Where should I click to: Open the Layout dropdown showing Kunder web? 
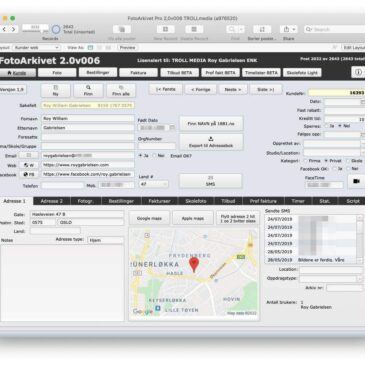(36, 48)
